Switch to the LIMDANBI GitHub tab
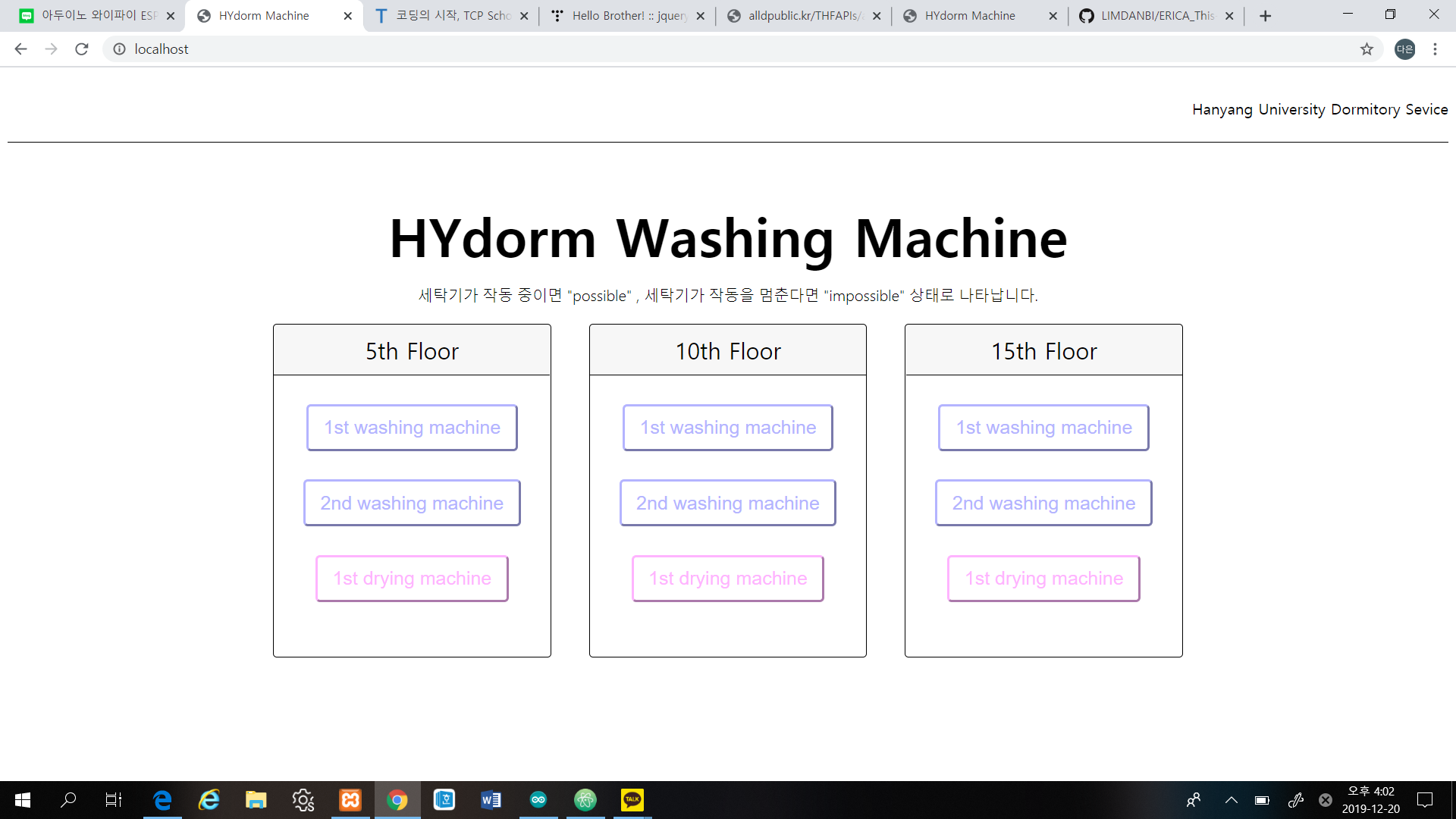This screenshot has height=819, width=1456. coord(1153,15)
